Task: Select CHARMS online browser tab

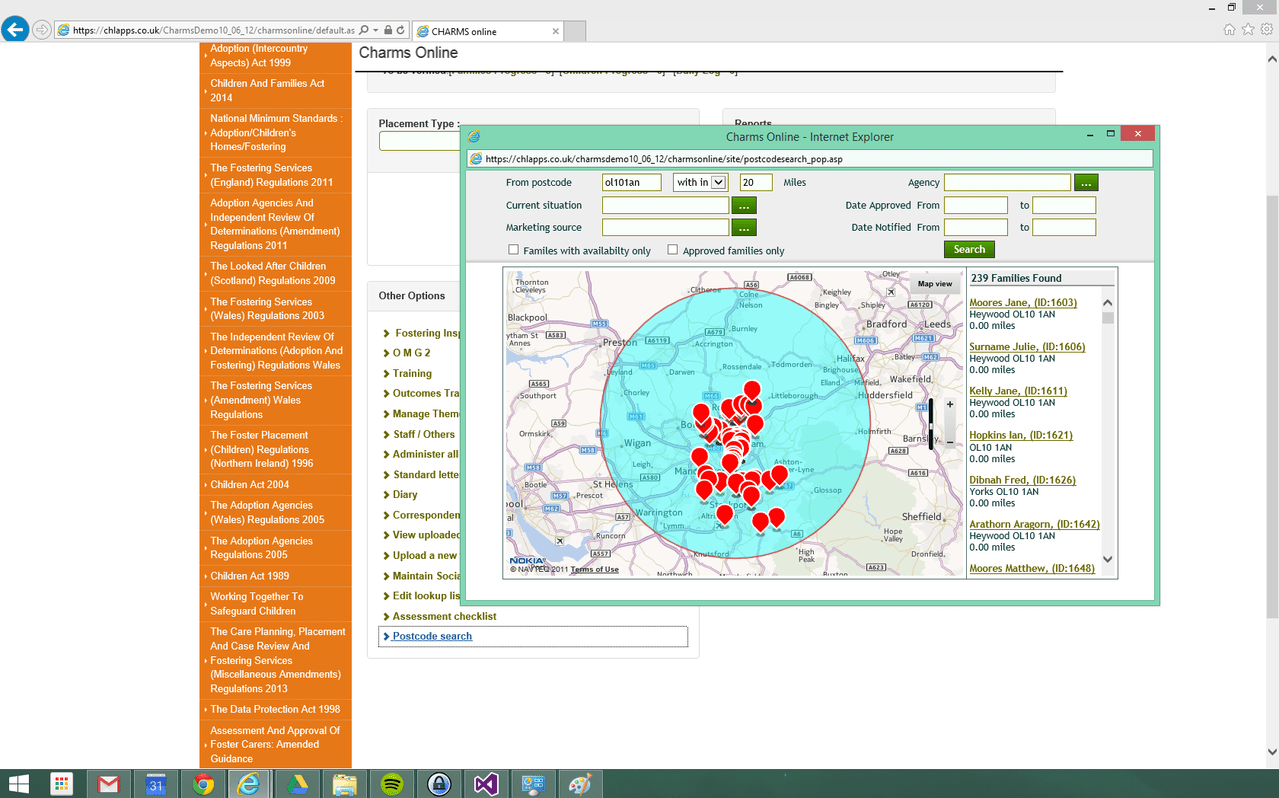Action: coord(487,31)
